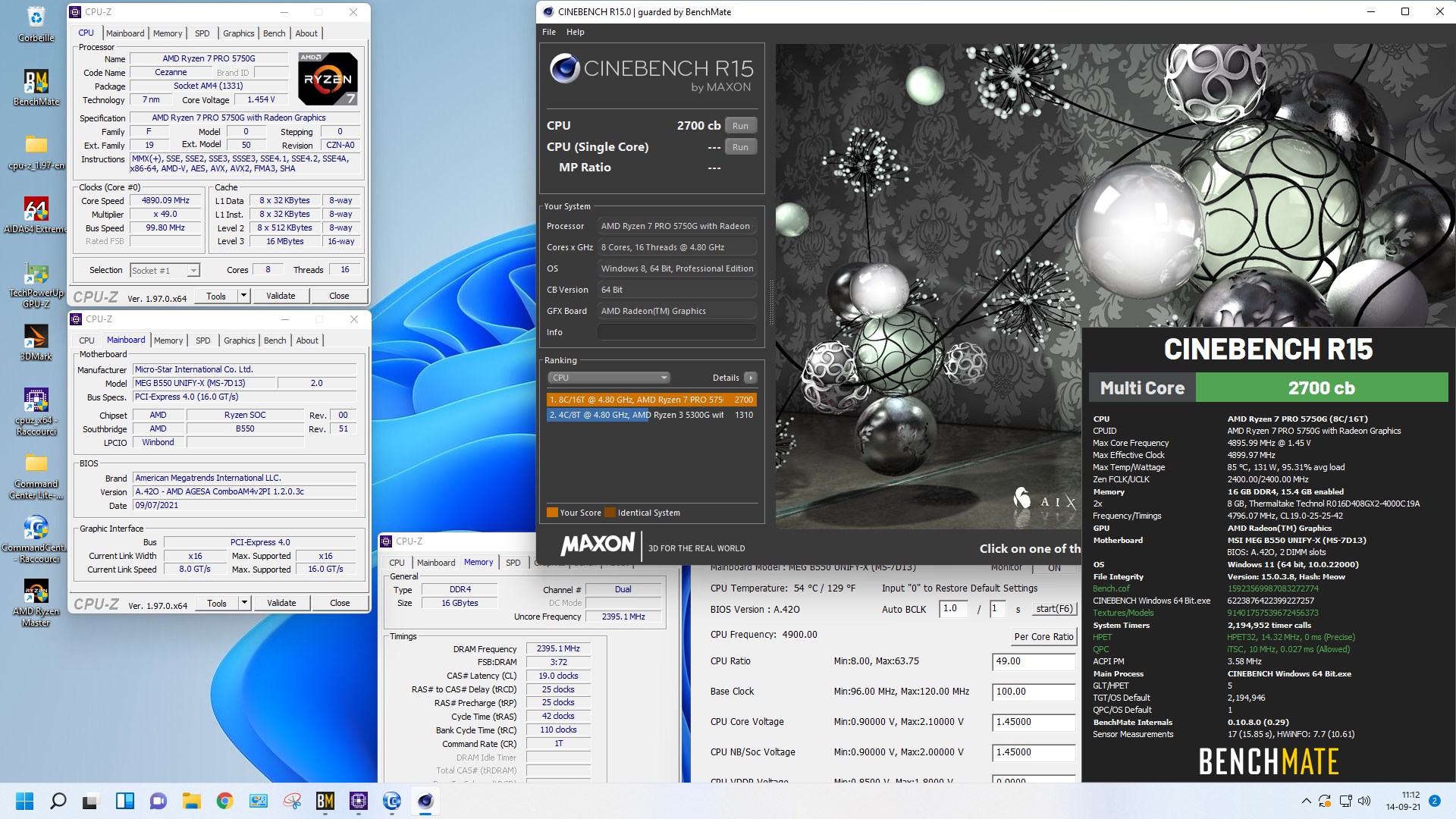The height and width of the screenshot is (819, 1456).
Task: Open notification center badge
Action: coord(1434,801)
